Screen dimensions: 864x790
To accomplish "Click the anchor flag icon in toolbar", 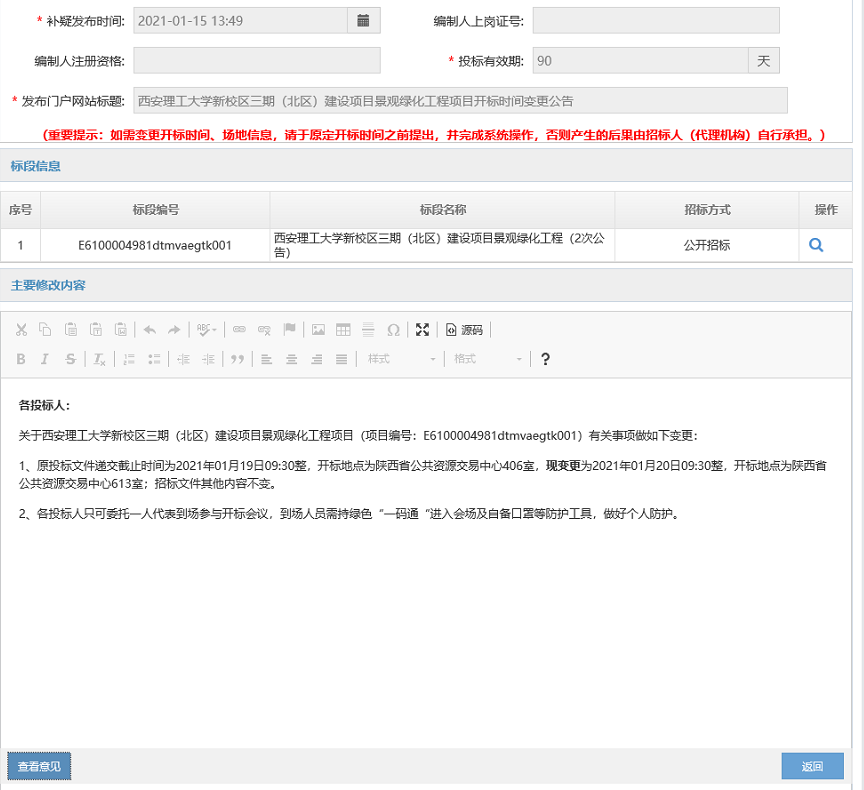I will 289,329.
